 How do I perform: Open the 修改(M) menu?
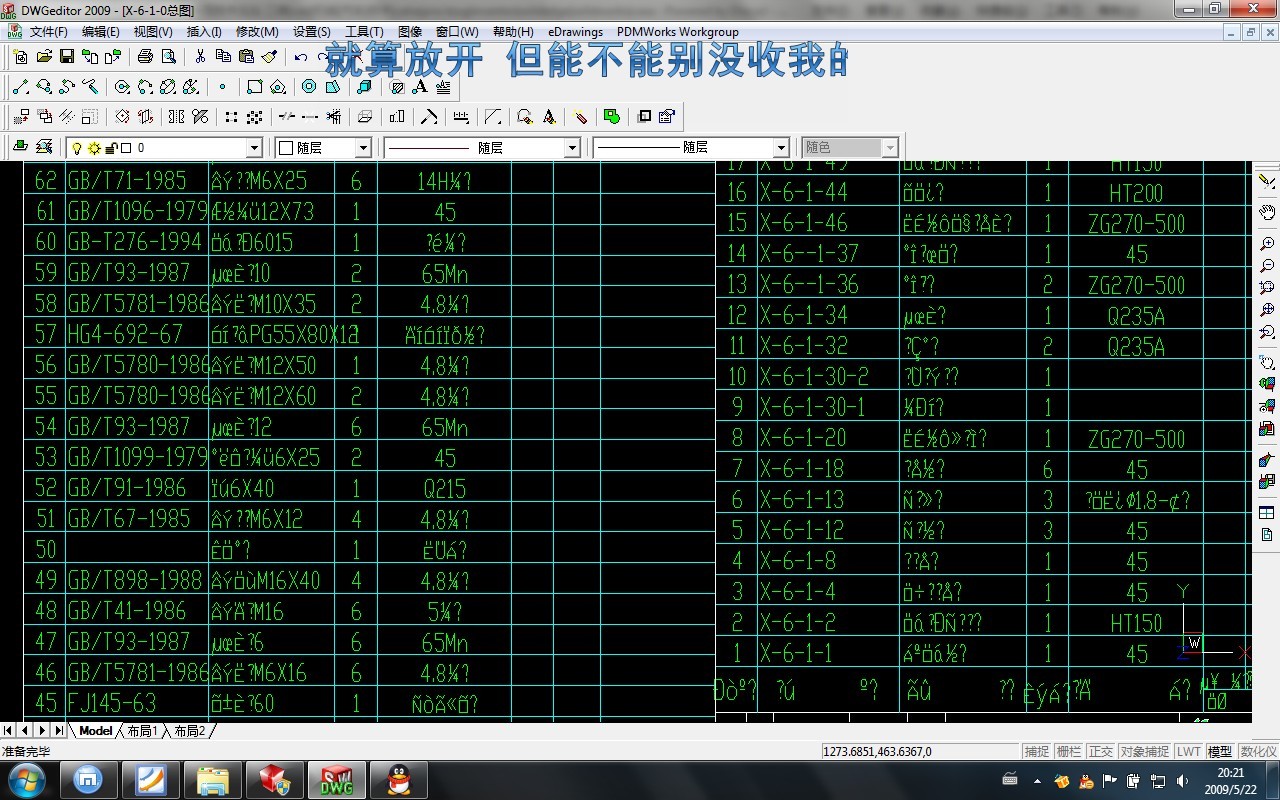pos(257,32)
